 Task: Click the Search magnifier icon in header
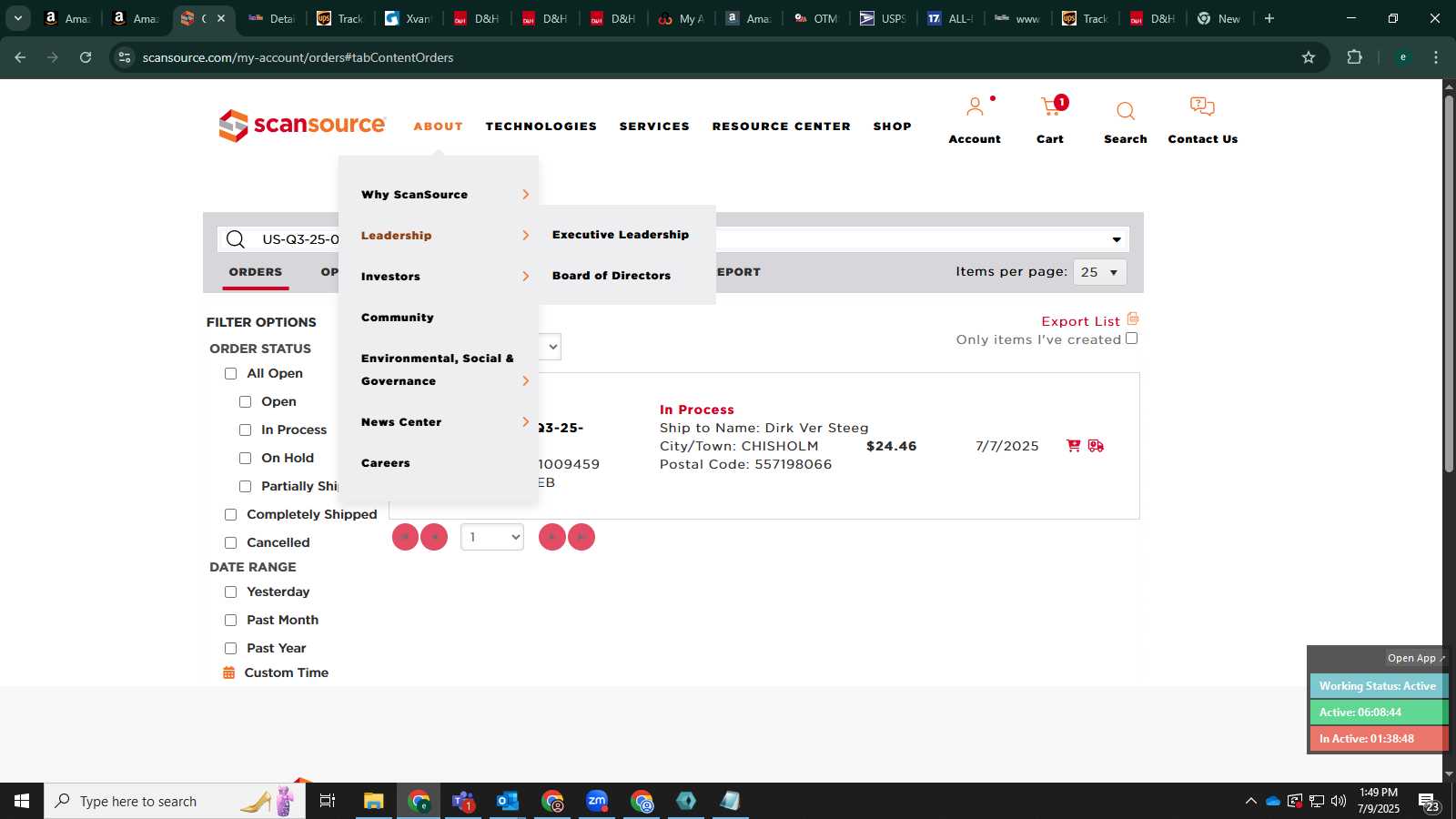[x=1126, y=111]
